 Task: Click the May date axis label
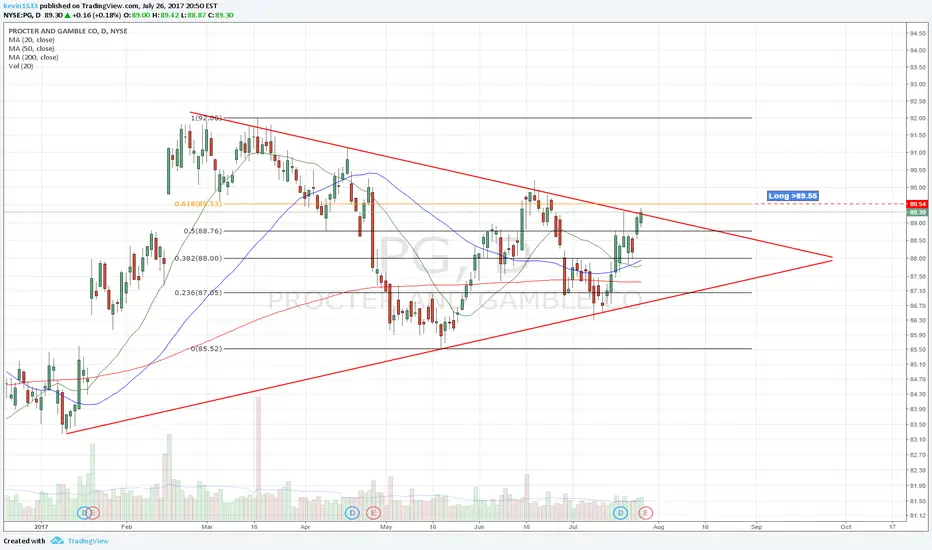tap(386, 527)
